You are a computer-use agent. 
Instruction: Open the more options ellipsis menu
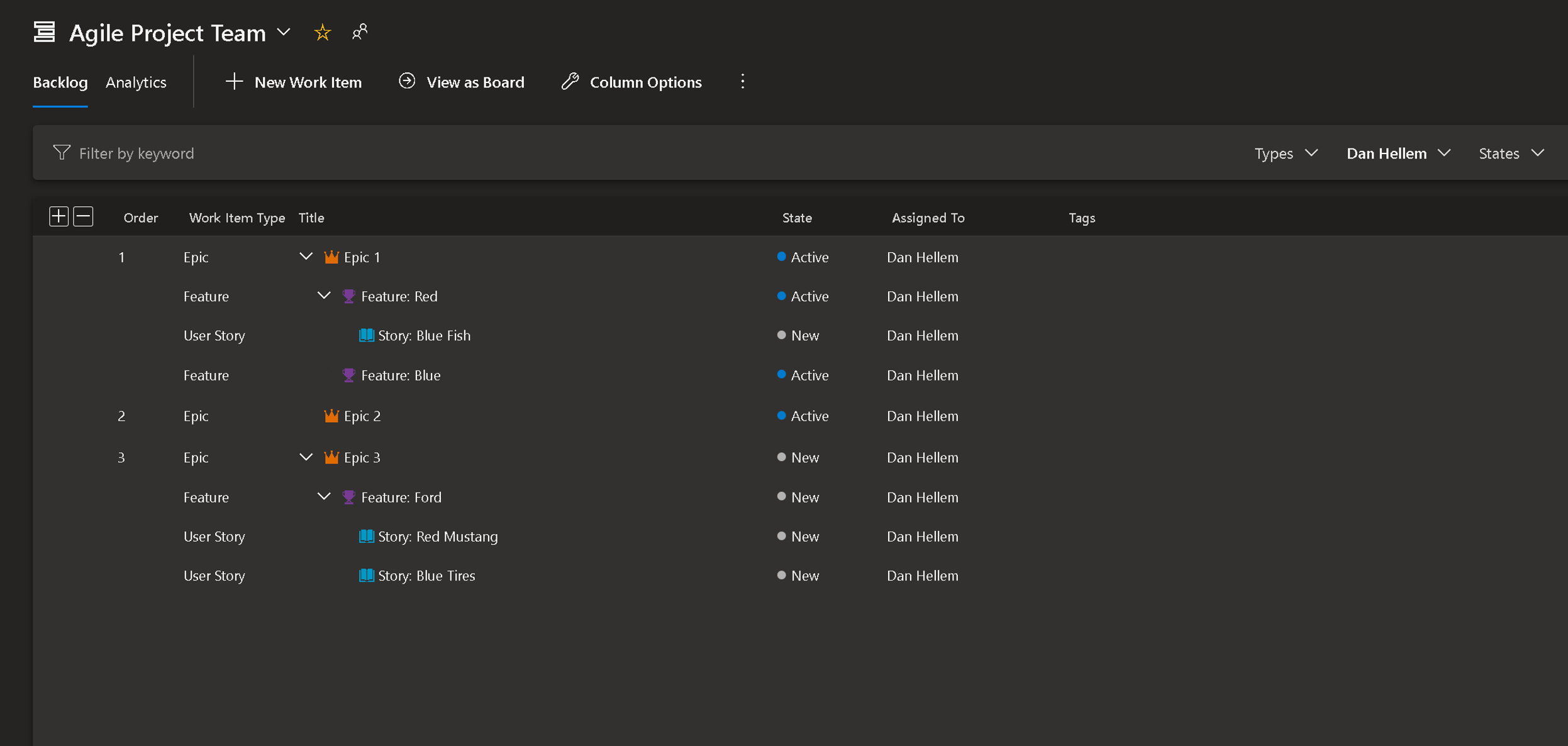(742, 82)
